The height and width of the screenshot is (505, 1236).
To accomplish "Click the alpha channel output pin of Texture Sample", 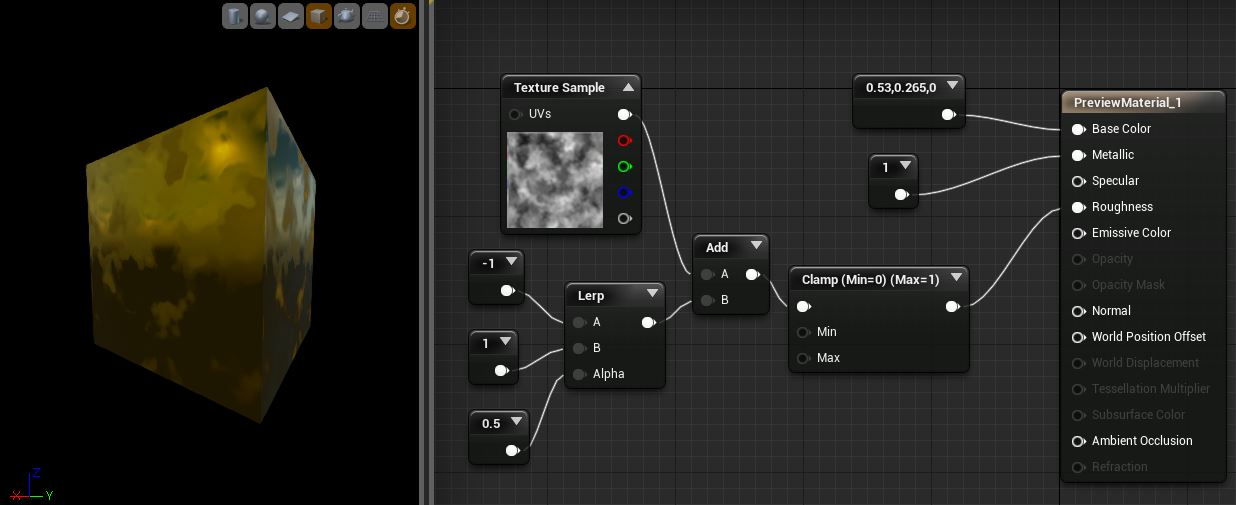I will [625, 218].
